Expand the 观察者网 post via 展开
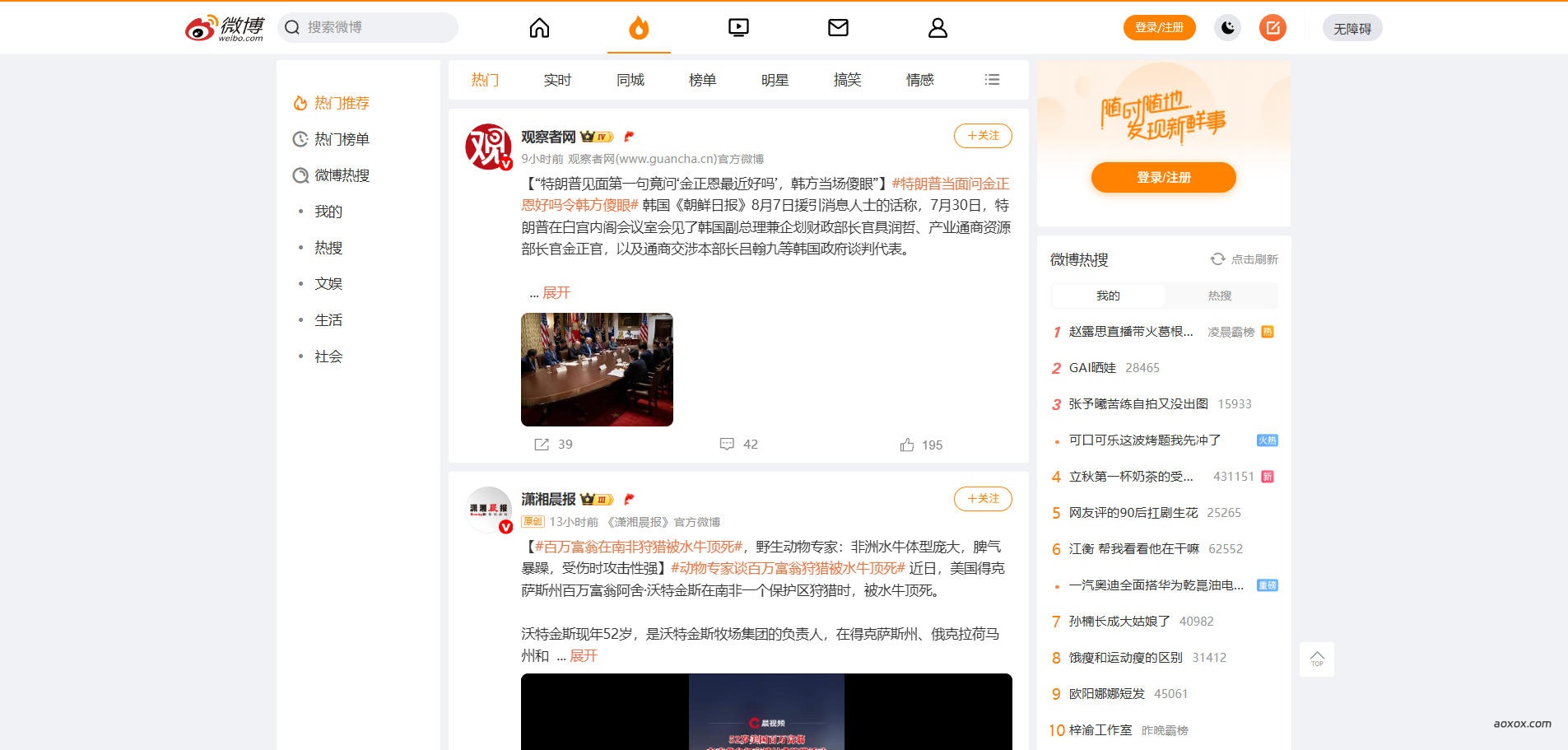Image resolution: width=1568 pixels, height=750 pixels. click(555, 292)
